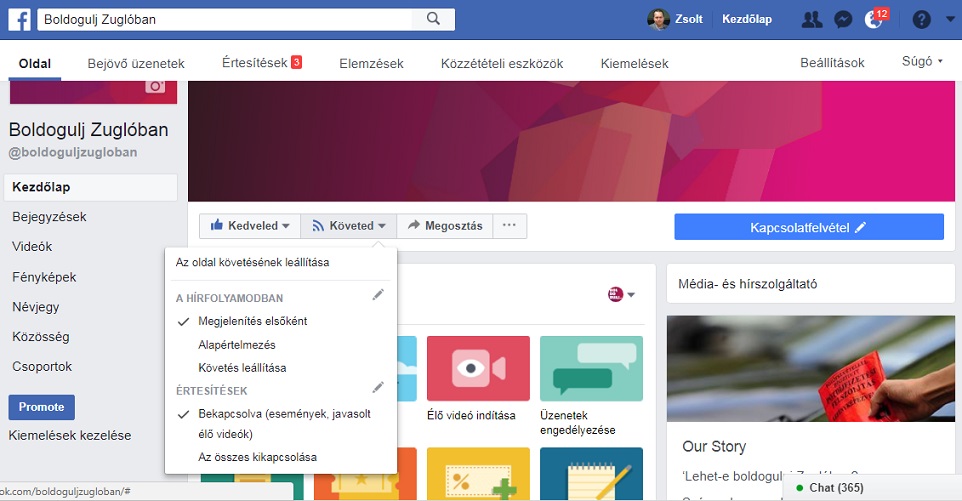Open notifications globe with 12 badge
The width and height of the screenshot is (962, 501).
click(875, 19)
